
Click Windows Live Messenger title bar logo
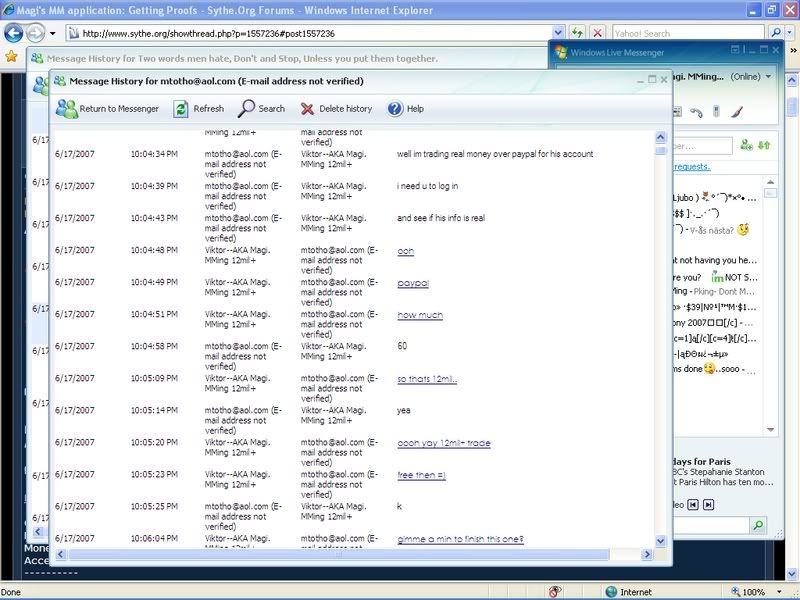(560, 52)
